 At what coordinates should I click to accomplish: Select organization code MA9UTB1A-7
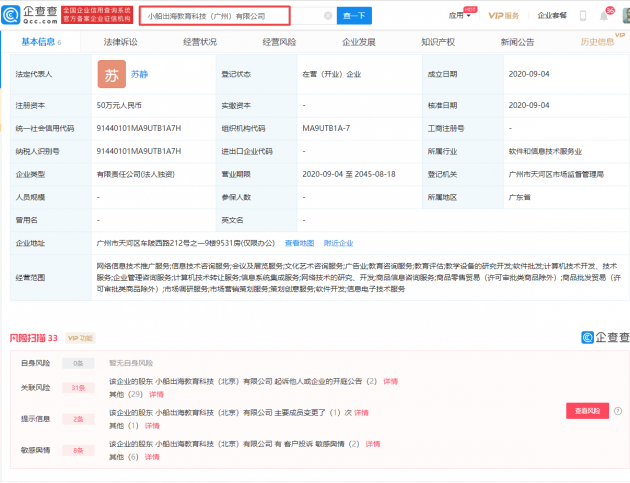326,128
